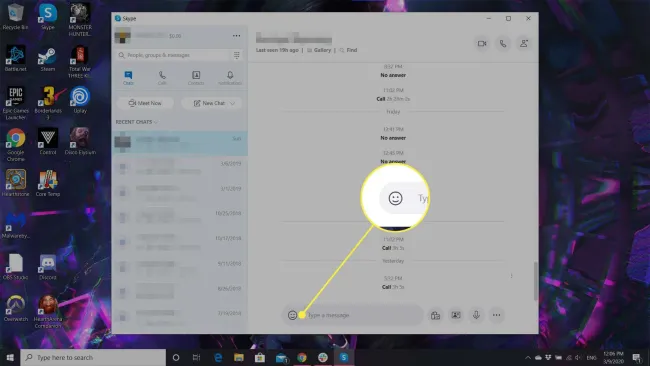This screenshot has width=650, height=366.
Task: Click the People, groups & messages search box
Action: tap(173, 55)
